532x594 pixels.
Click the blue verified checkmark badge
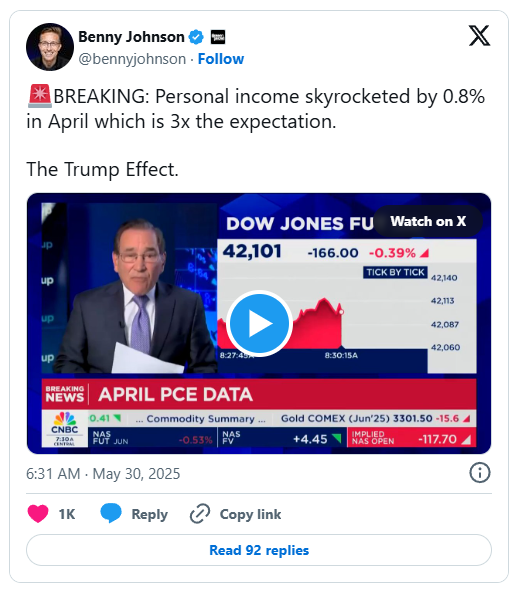(x=196, y=37)
